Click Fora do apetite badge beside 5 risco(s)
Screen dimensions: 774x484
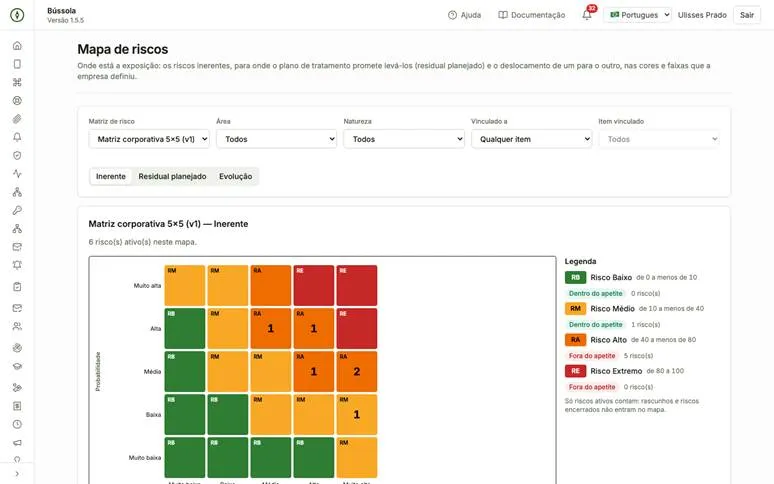(592, 356)
